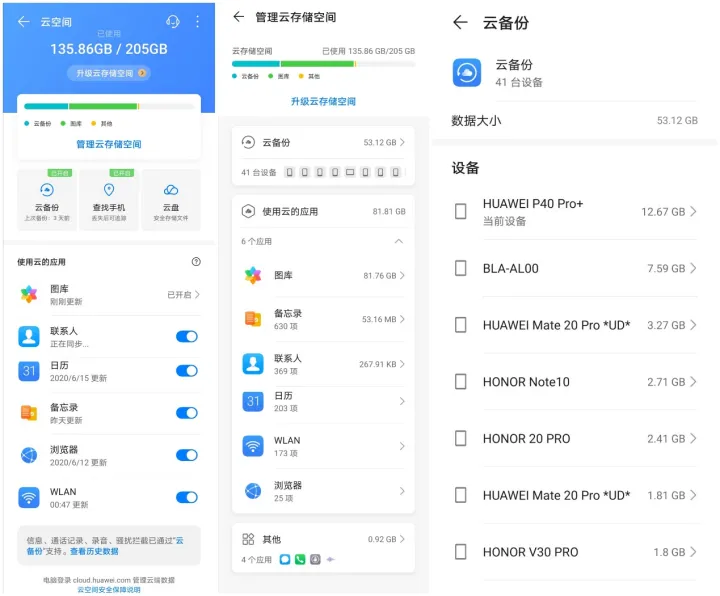Screen dimensions: 720x596
Task: Collapse 6 个应用 list chevron
Action: coord(399,242)
